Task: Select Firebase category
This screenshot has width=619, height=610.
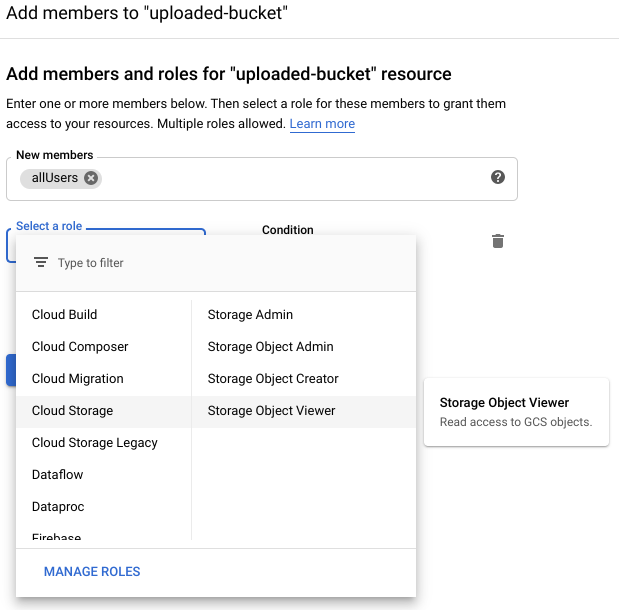Action: 57,537
